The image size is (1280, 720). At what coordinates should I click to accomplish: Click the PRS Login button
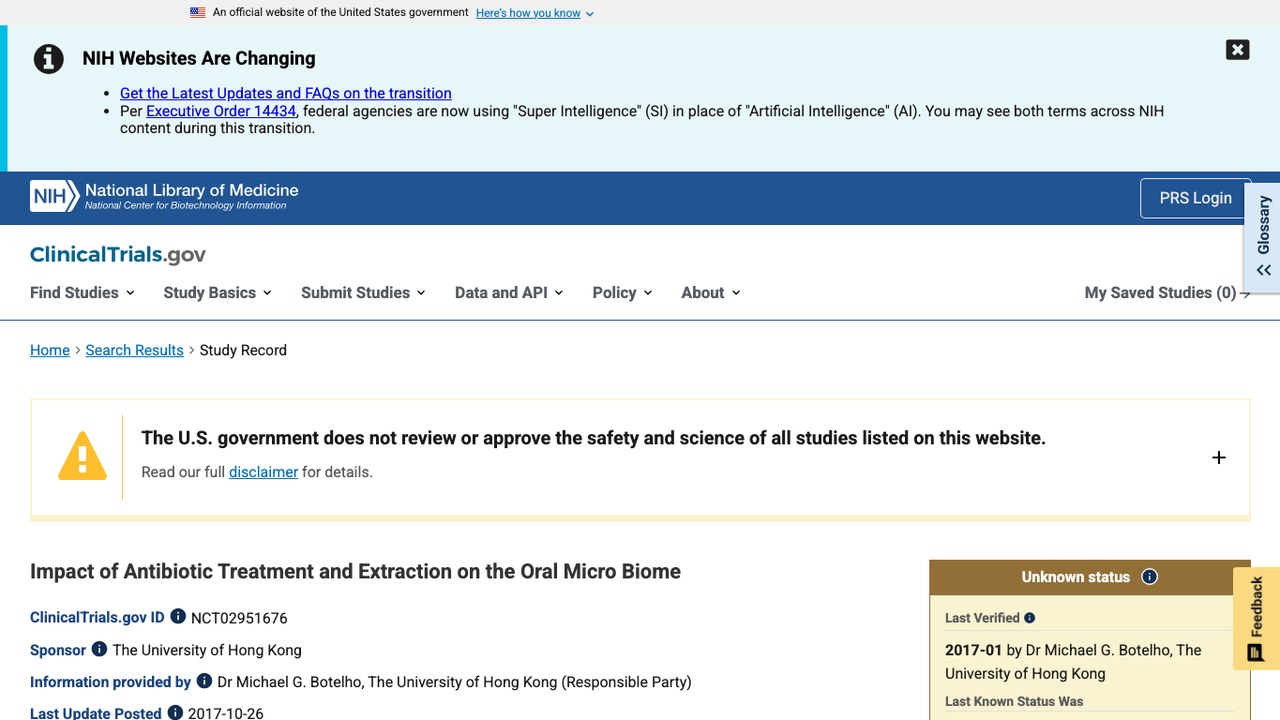tap(1195, 198)
